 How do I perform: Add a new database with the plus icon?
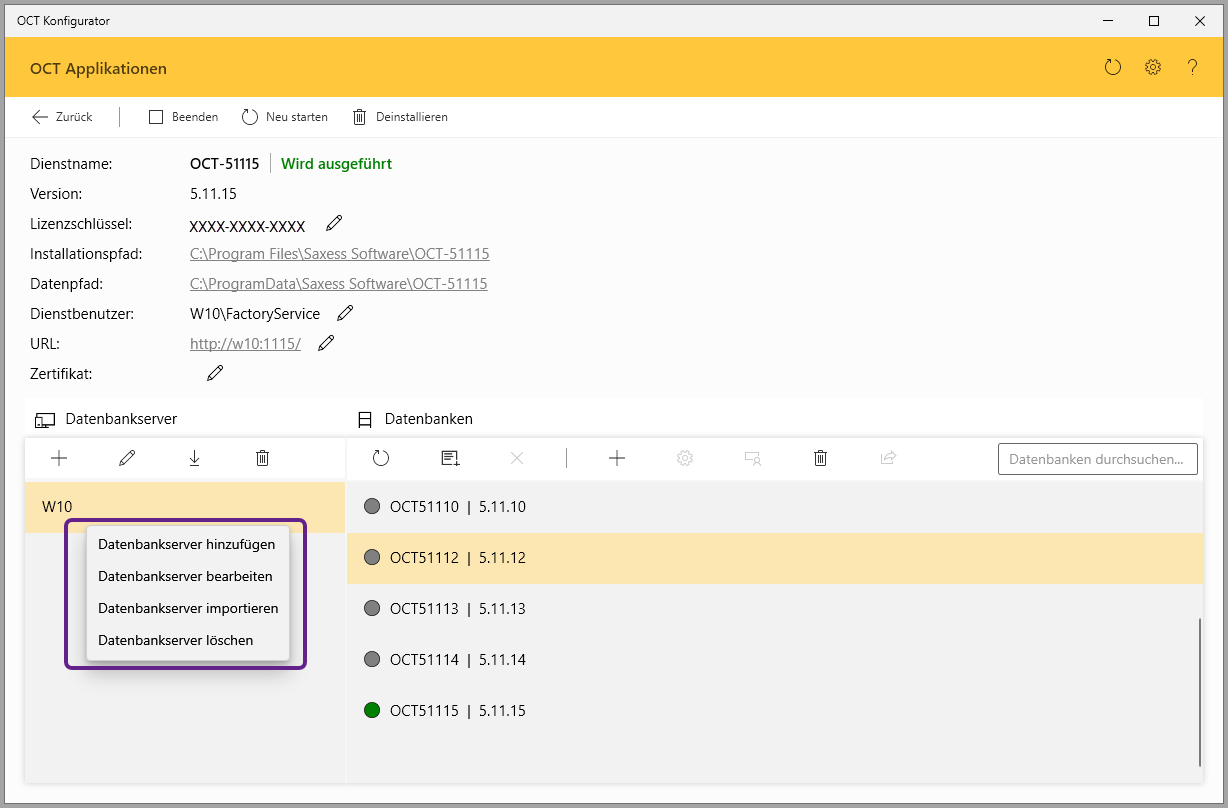pyautogui.click(x=617, y=458)
